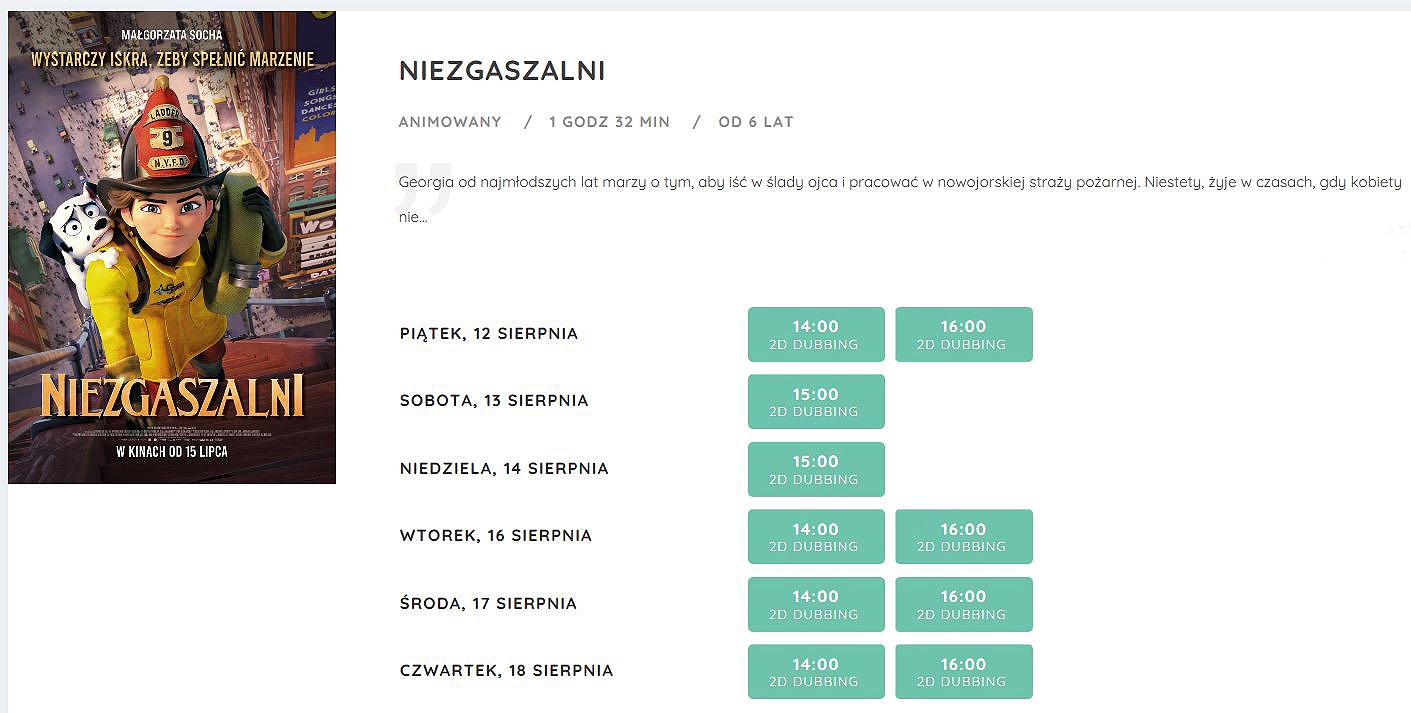Open the NIEZGASZALNI movie title link
This screenshot has width=1411, height=713.
tap(502, 71)
